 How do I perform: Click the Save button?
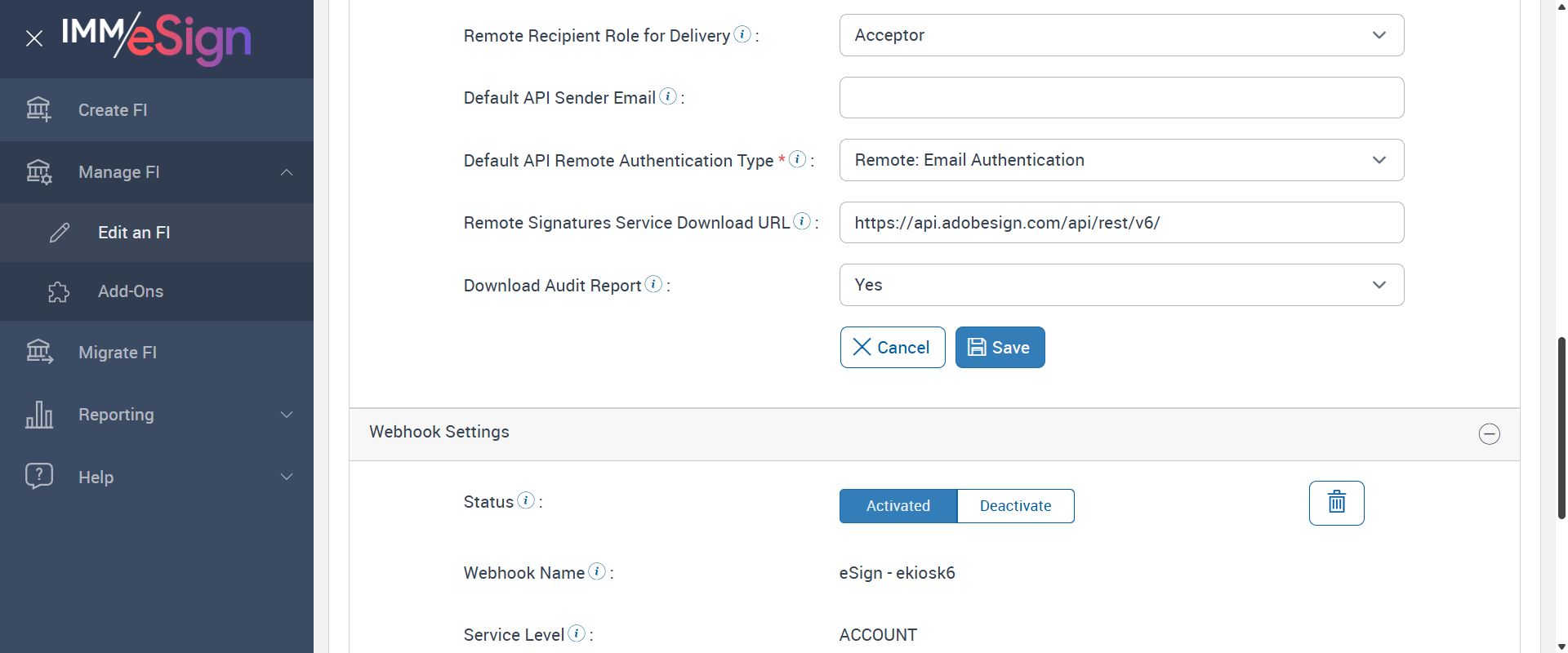(1000, 348)
